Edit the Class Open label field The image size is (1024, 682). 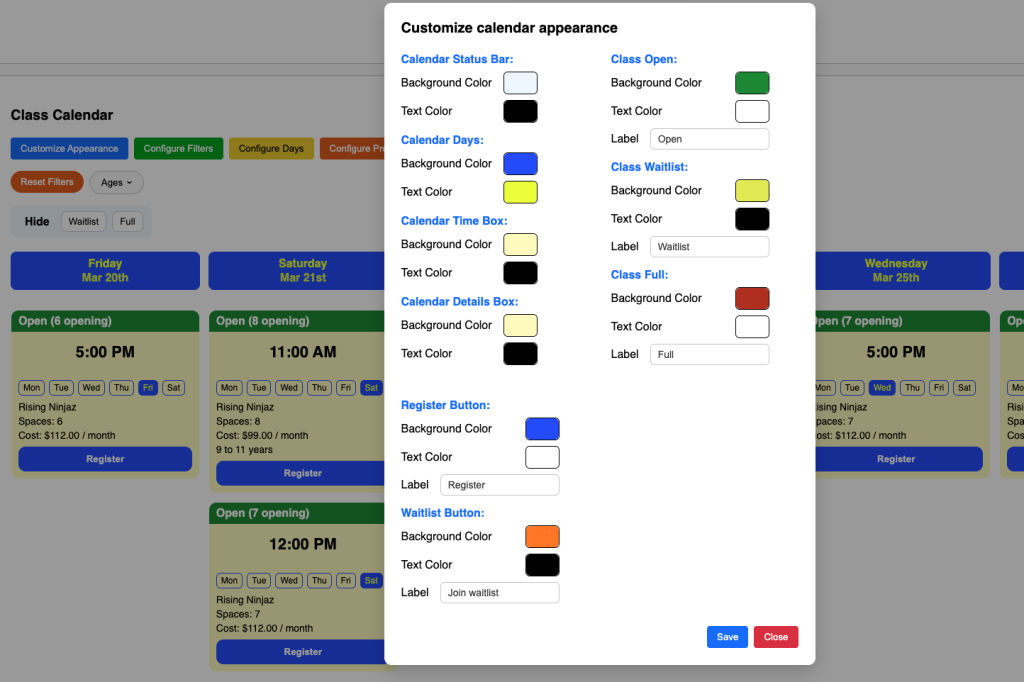(709, 139)
